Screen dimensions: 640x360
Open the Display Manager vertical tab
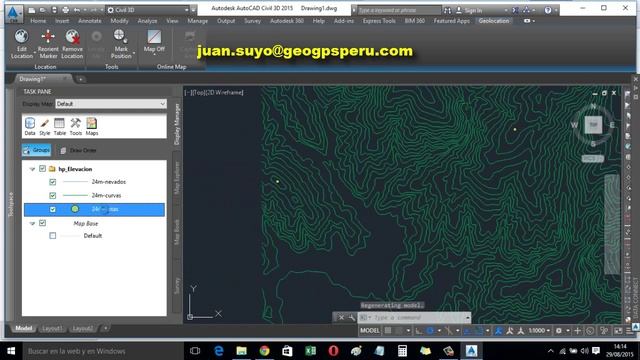(x=177, y=124)
